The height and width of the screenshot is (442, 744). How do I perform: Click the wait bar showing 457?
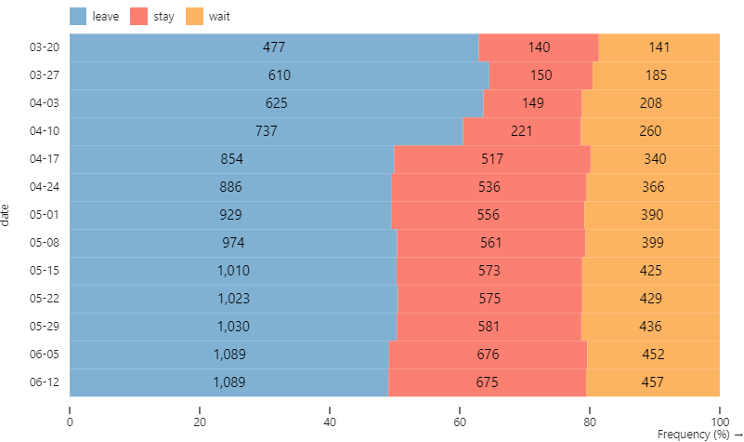653,382
